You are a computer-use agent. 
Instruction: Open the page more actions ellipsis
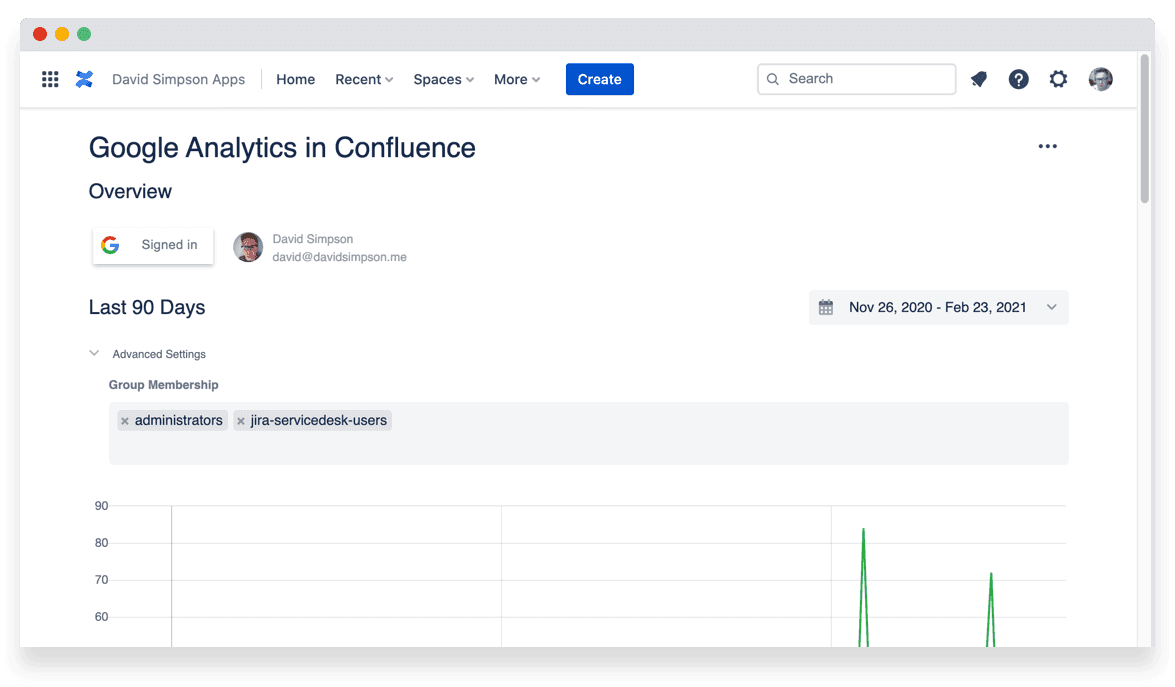click(x=1048, y=146)
